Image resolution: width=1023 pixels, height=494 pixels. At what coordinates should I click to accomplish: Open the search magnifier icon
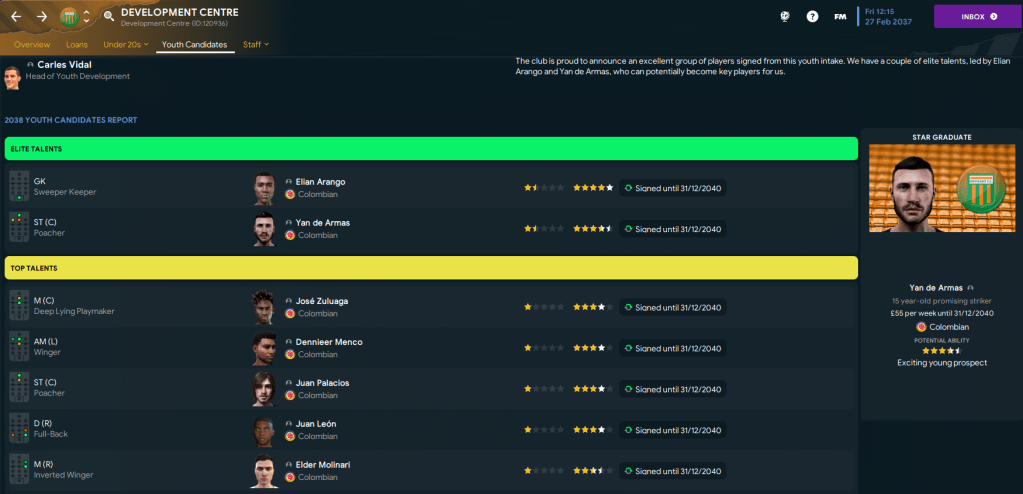(x=108, y=17)
